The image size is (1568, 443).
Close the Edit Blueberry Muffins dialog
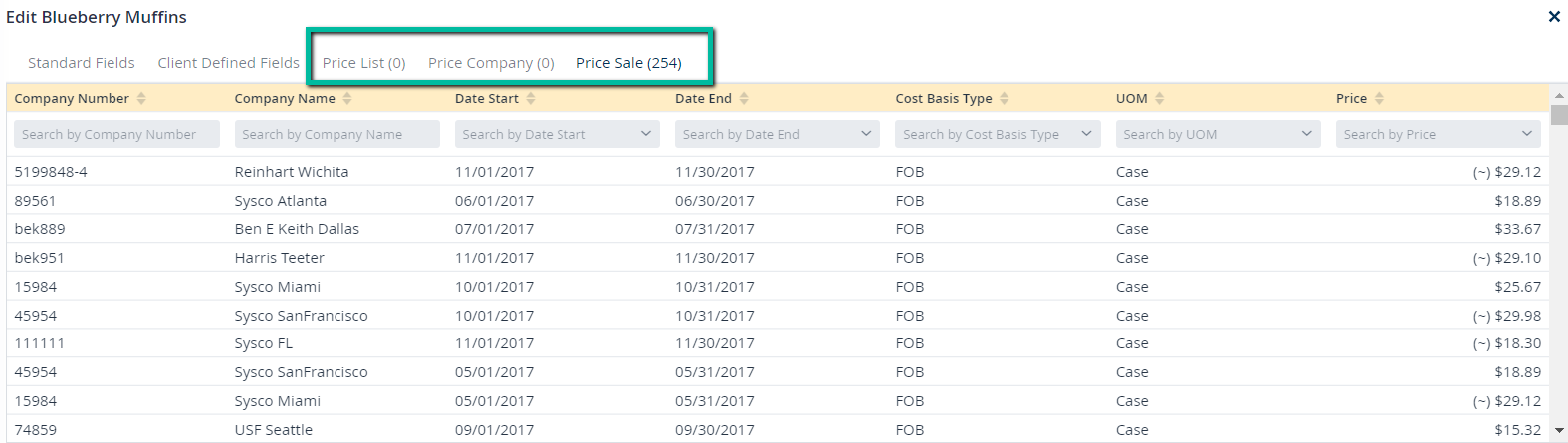(x=1553, y=17)
